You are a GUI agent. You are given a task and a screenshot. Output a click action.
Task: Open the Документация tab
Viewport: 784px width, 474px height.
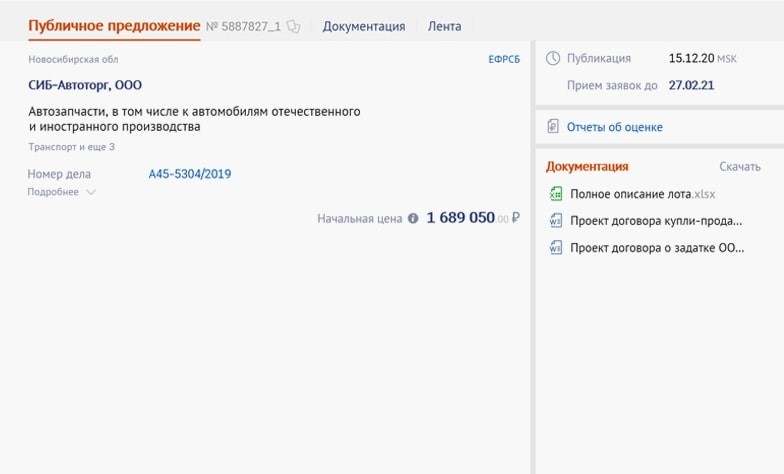coord(364,26)
